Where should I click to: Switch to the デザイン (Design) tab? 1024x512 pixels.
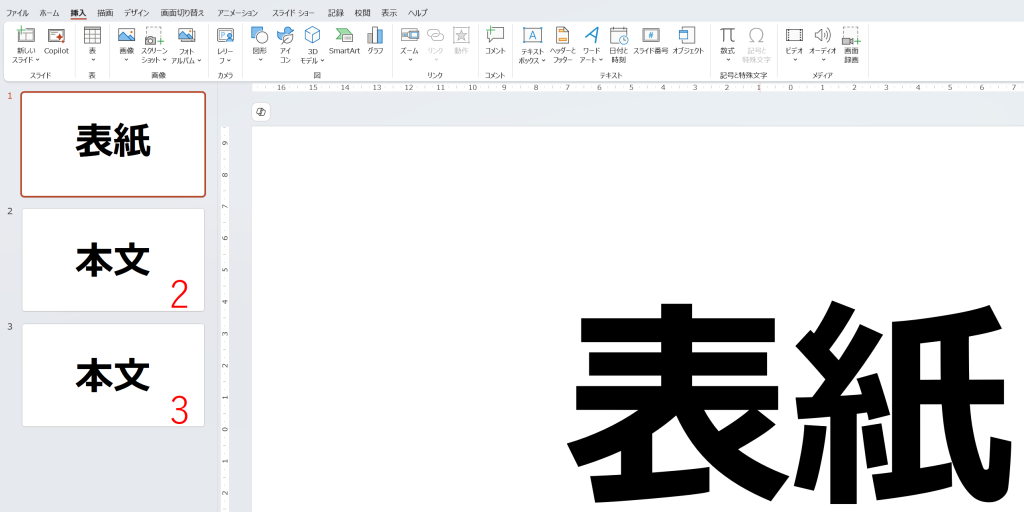click(x=136, y=13)
